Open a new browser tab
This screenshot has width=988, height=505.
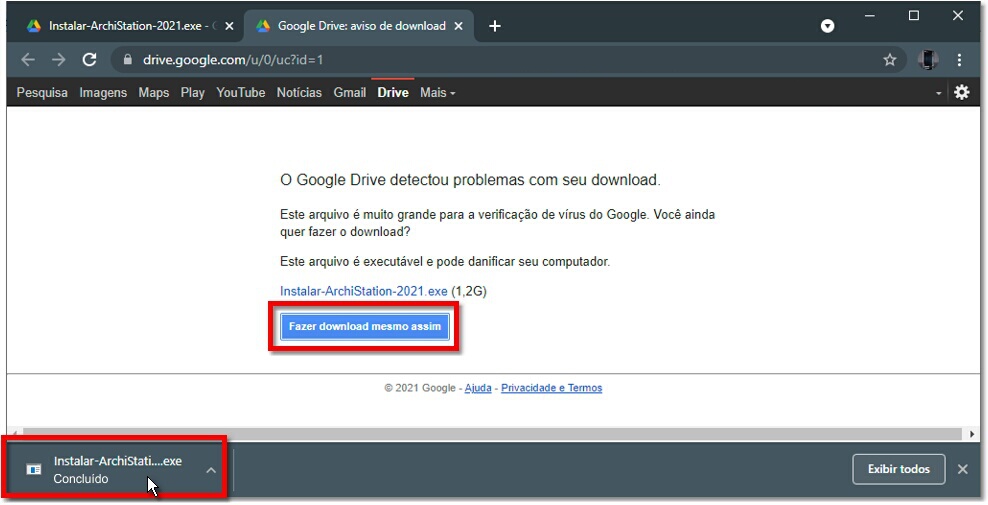click(495, 26)
